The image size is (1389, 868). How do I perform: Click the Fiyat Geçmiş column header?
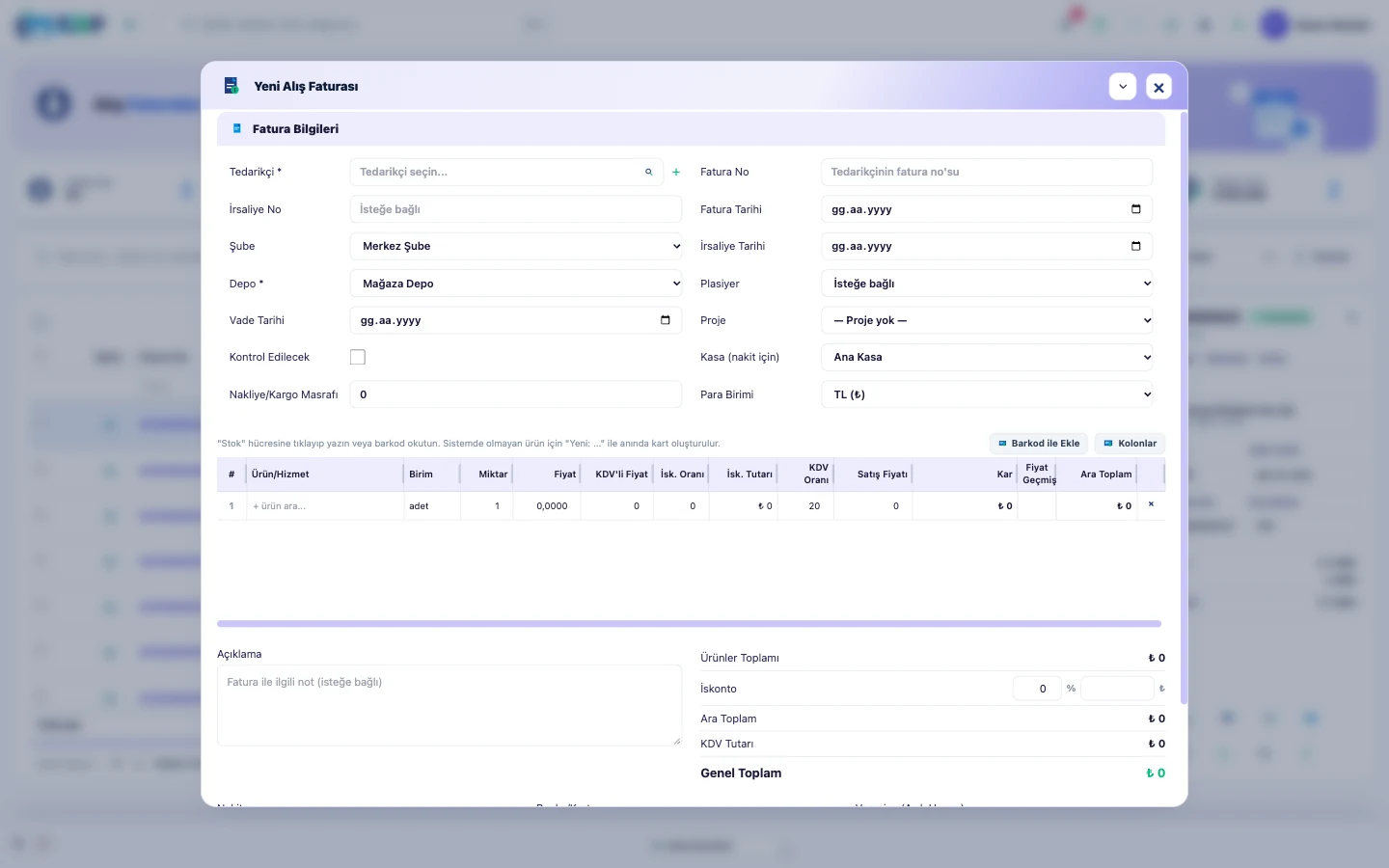1037,475
